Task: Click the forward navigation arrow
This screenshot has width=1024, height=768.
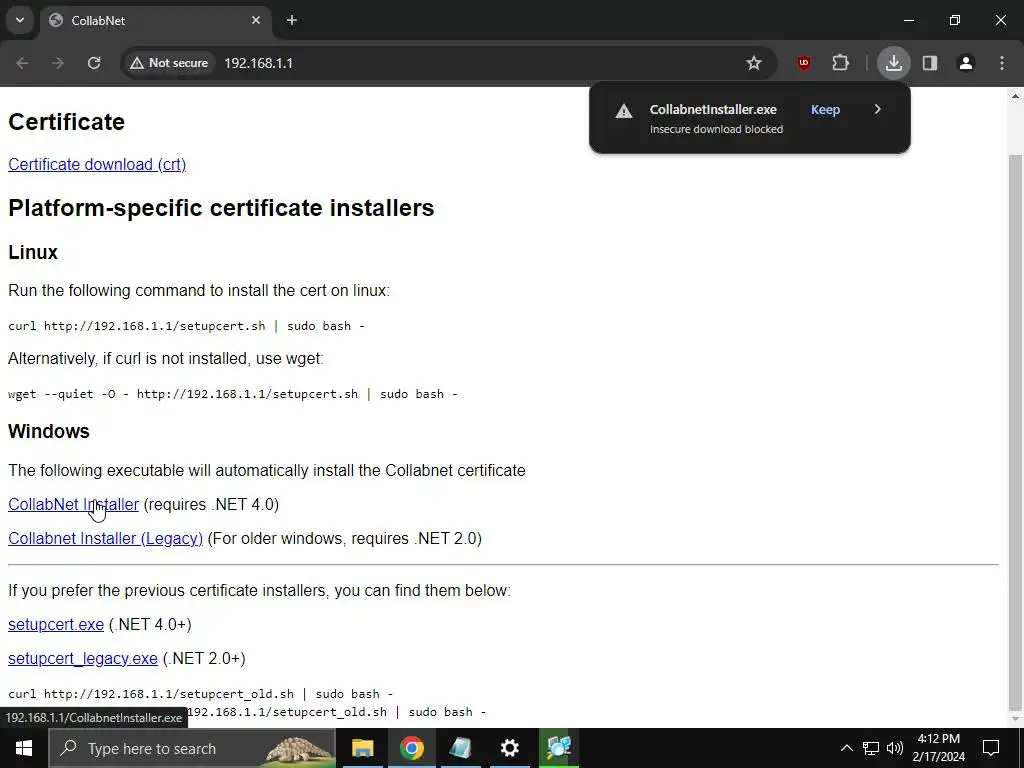Action: click(x=58, y=63)
